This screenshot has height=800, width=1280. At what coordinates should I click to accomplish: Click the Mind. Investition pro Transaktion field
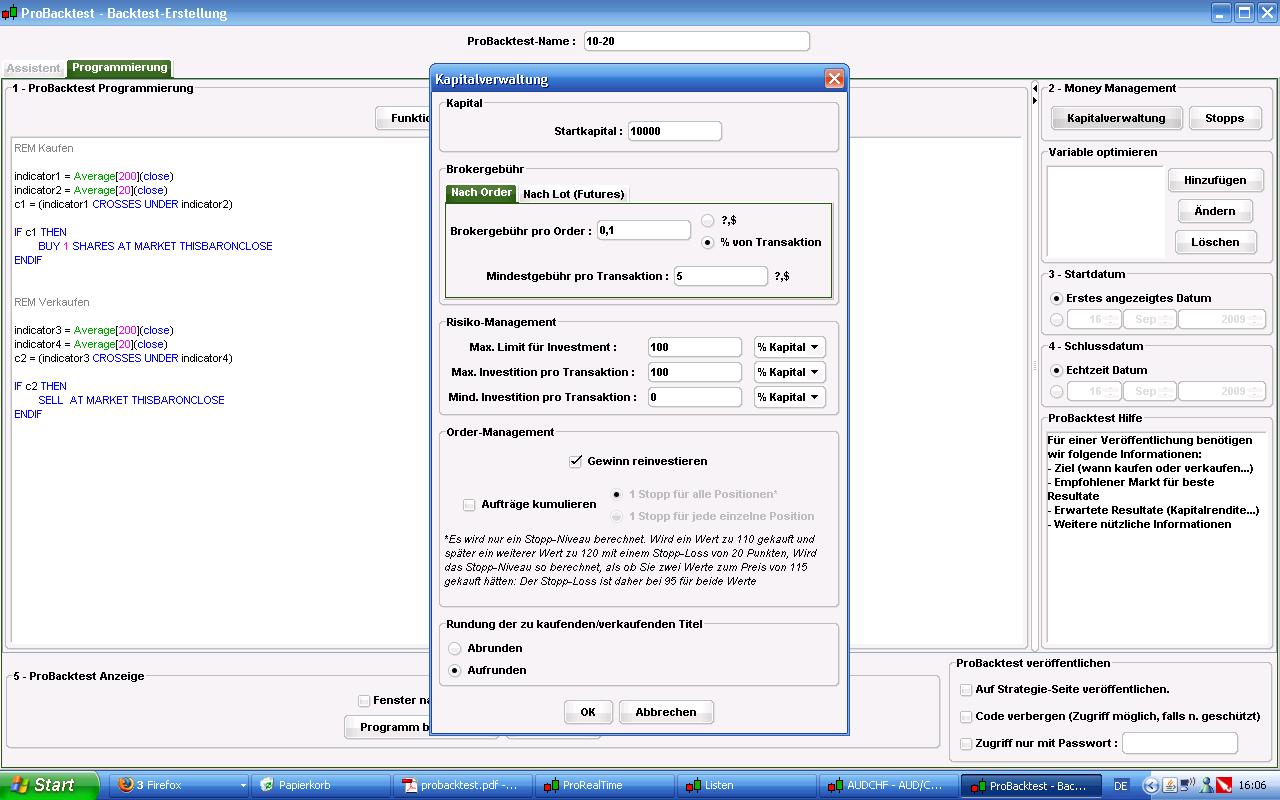[695, 397]
